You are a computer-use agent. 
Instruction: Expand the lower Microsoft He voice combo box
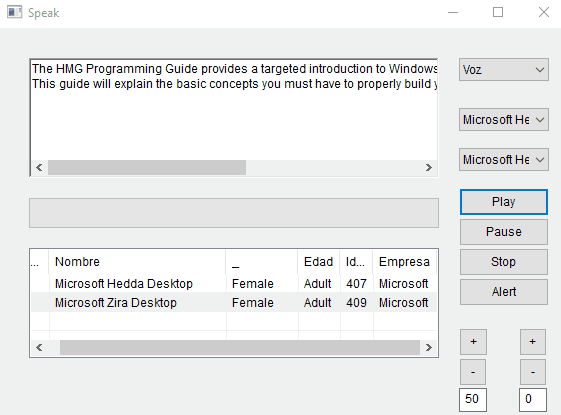coord(504,160)
